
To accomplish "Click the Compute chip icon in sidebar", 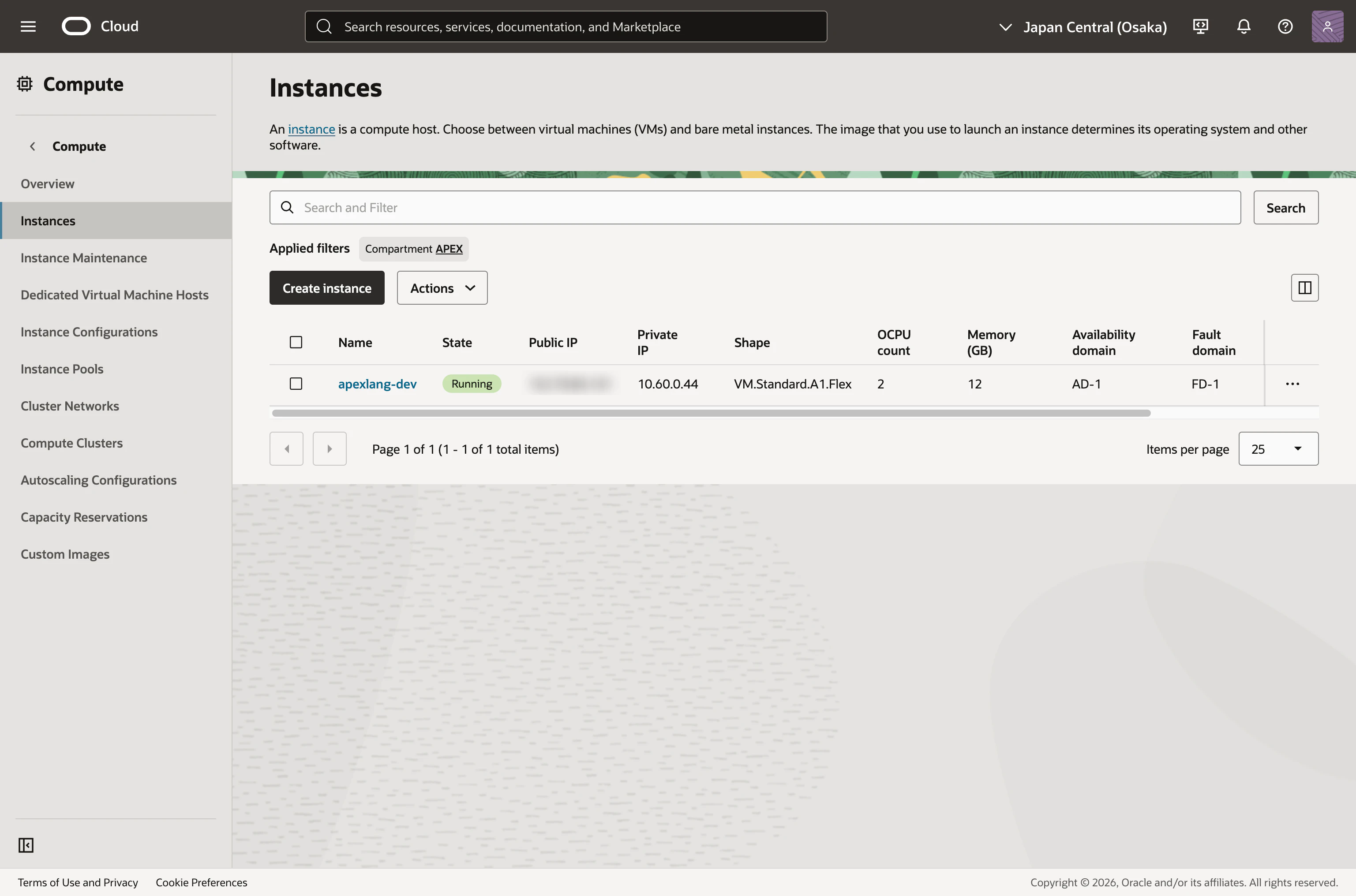I will (x=25, y=84).
